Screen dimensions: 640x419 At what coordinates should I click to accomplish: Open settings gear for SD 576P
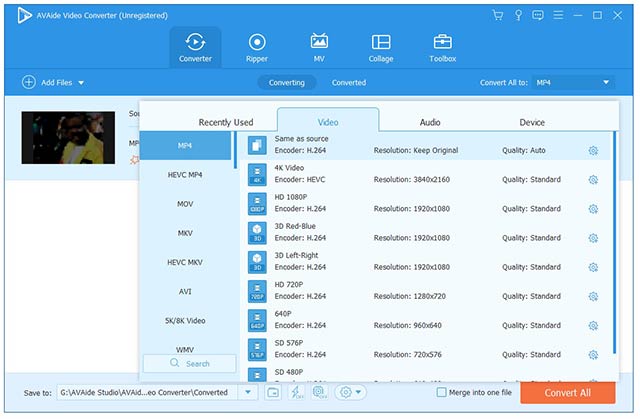click(593, 355)
